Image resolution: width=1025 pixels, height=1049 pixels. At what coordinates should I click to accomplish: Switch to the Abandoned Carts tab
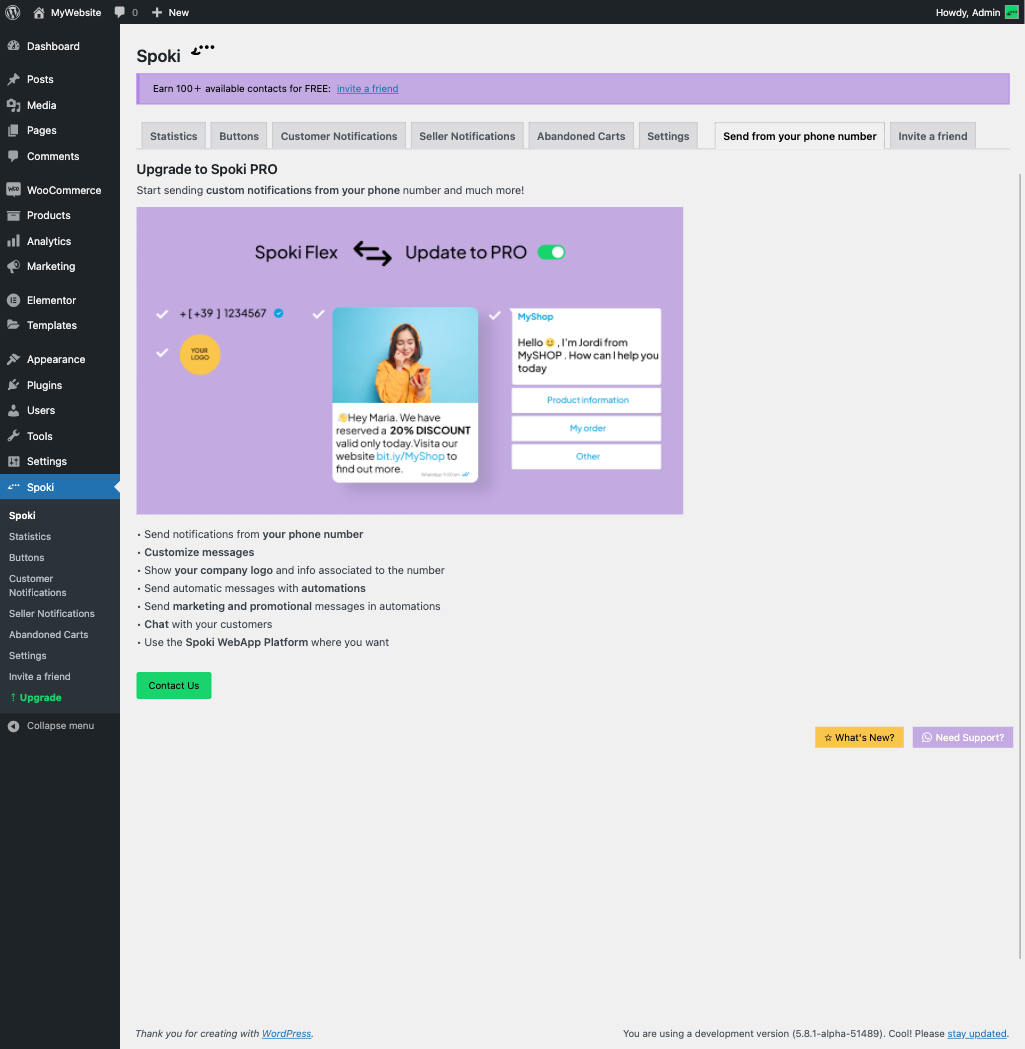pyautogui.click(x=581, y=136)
